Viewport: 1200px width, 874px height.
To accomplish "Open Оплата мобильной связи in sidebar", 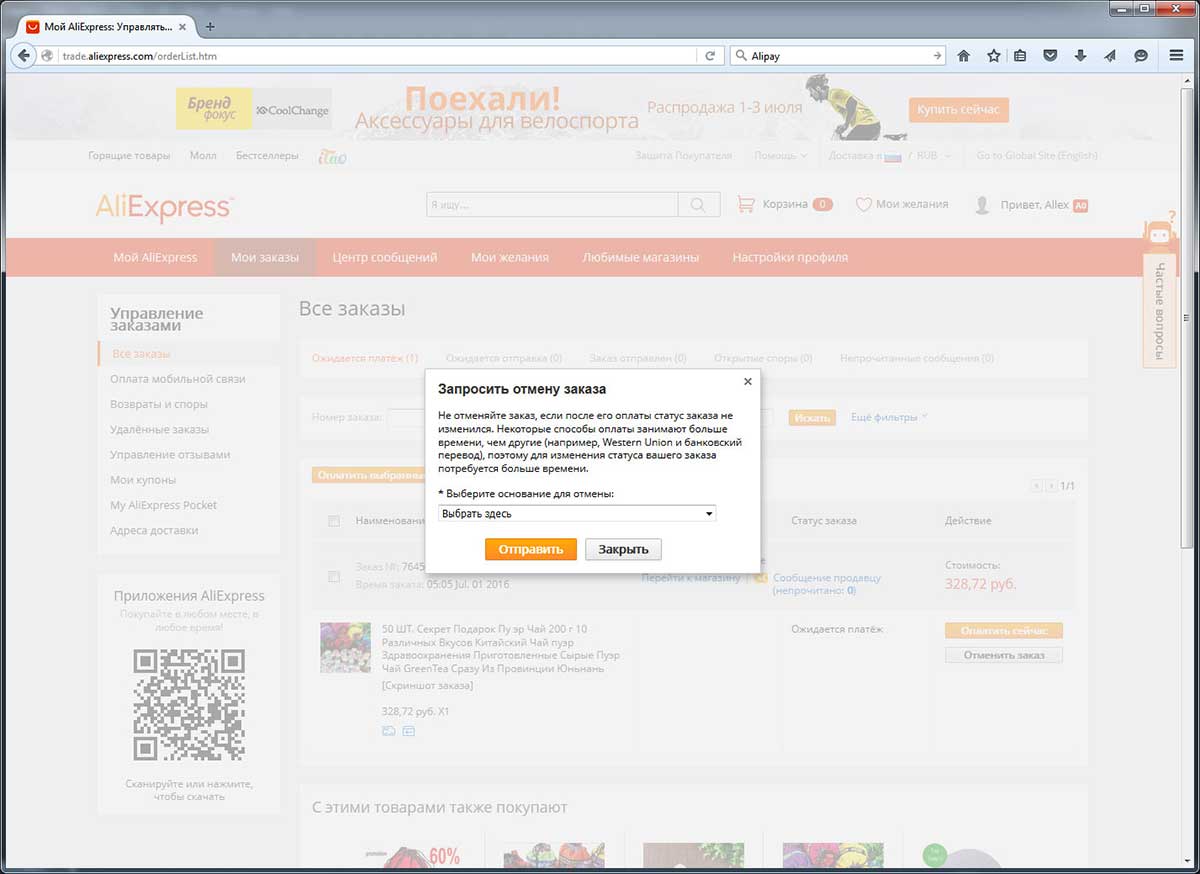I will (178, 379).
